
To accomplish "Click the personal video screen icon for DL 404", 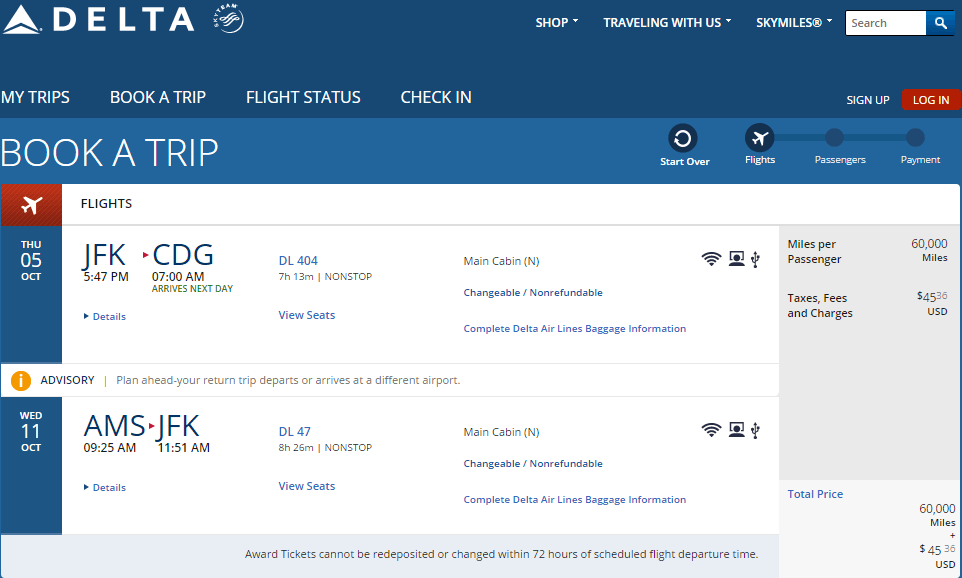I will click(736, 259).
